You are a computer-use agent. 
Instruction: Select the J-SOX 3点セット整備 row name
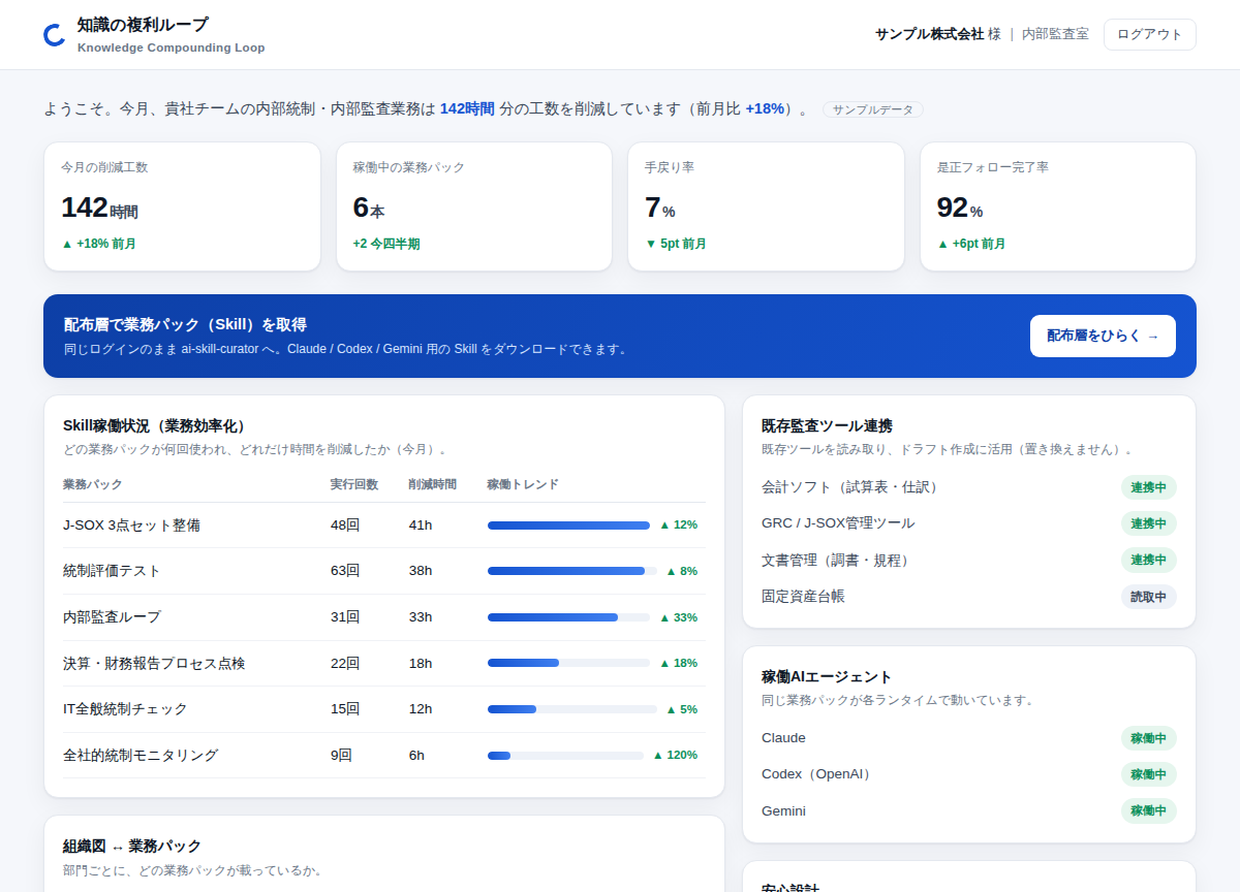131,525
